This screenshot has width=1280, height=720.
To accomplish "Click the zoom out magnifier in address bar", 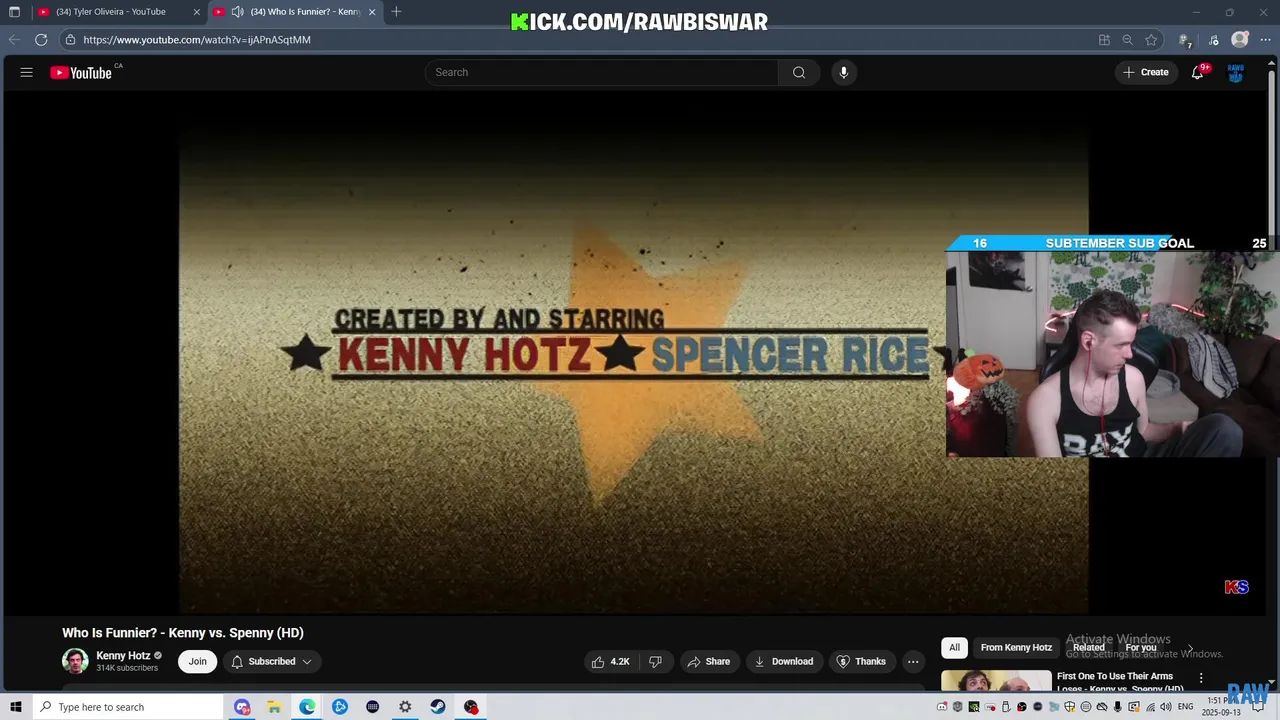I will [1128, 40].
